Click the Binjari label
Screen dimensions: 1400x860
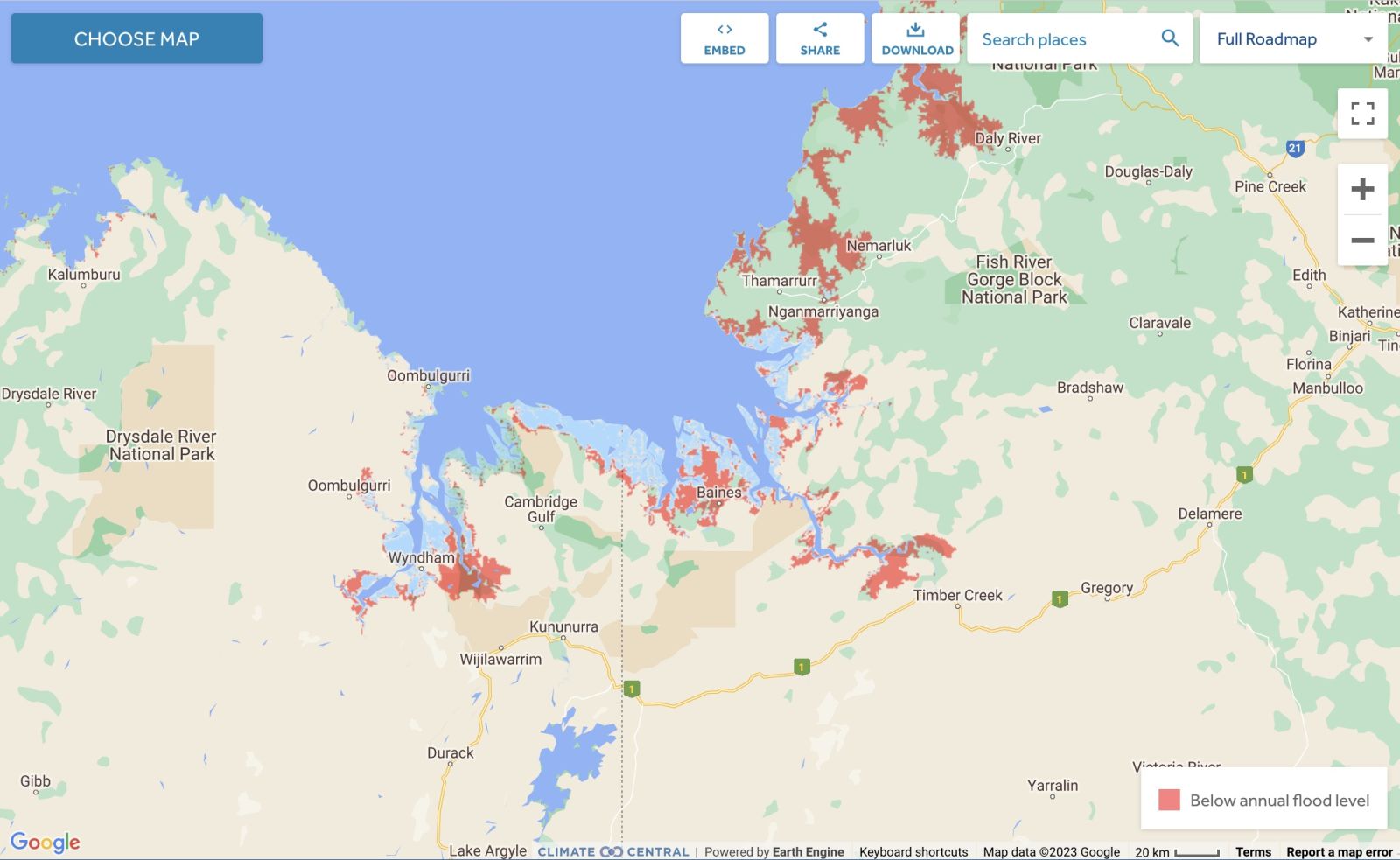1349,336
